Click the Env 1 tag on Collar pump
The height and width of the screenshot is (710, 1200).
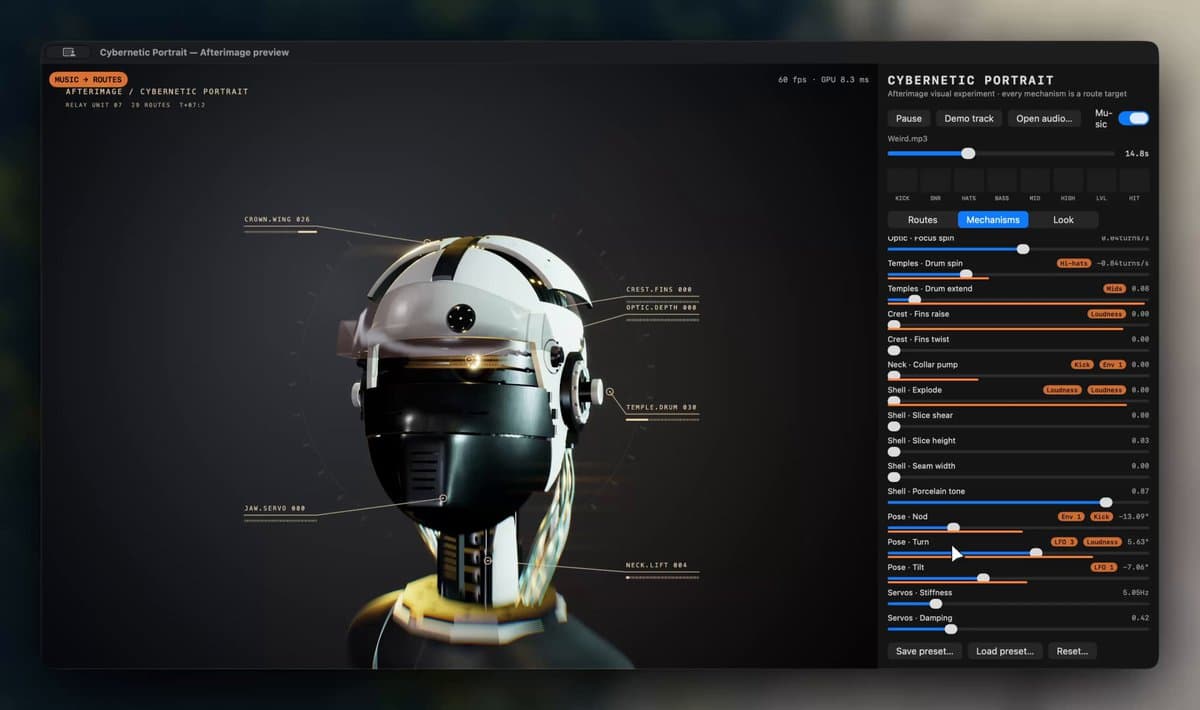1111,364
